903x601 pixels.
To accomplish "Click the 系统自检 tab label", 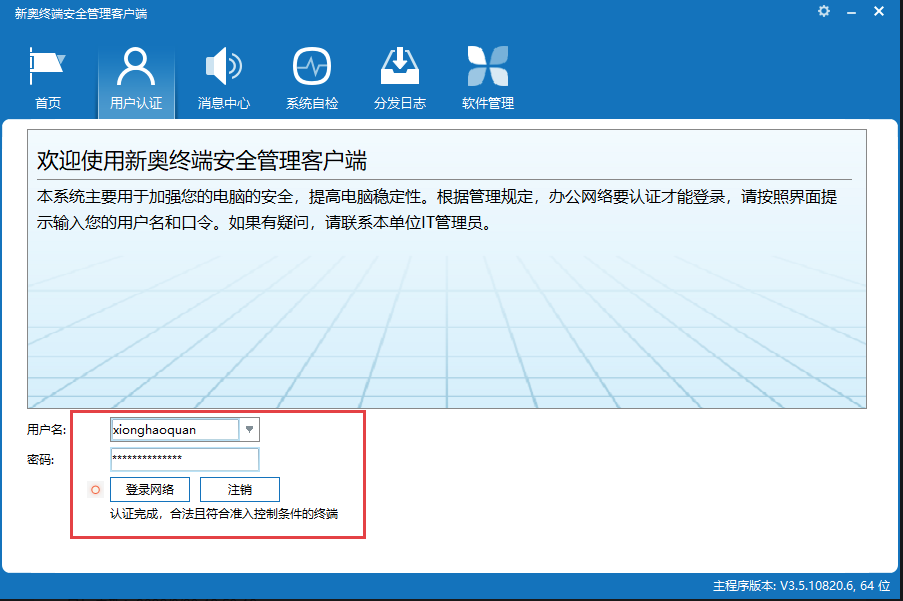I will [x=312, y=103].
